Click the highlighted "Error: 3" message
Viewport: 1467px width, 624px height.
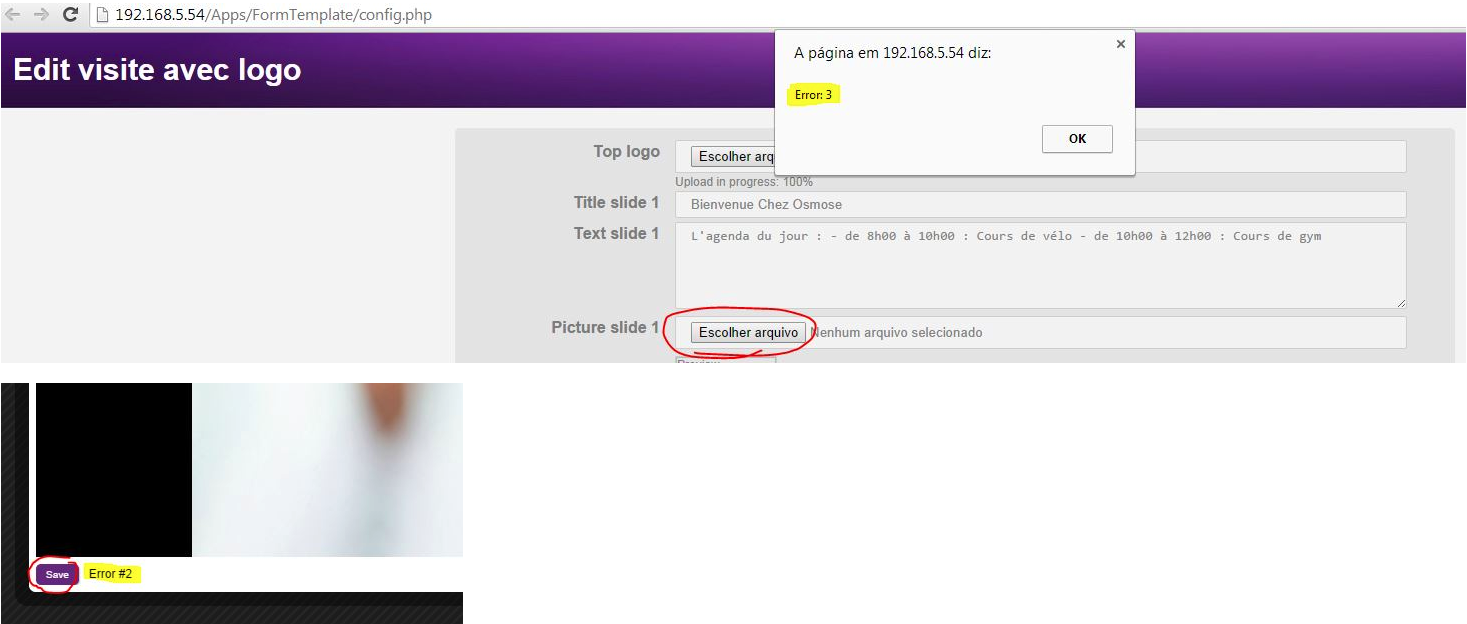click(x=813, y=95)
